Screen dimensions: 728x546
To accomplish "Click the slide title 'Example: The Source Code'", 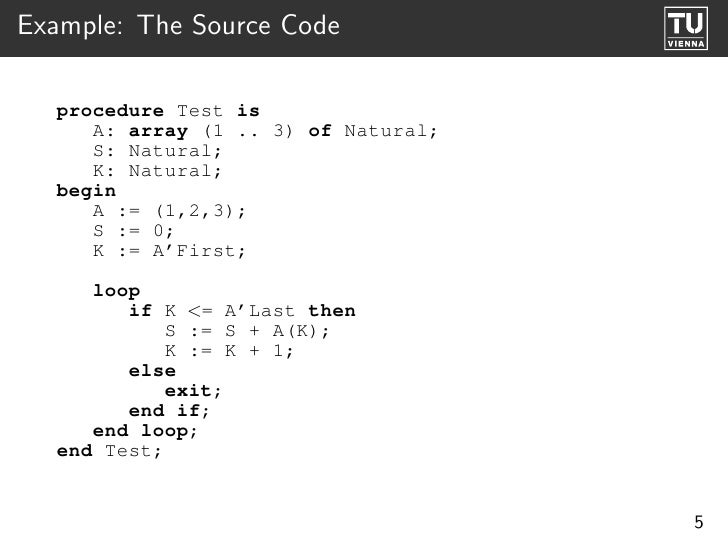I will coord(179,26).
